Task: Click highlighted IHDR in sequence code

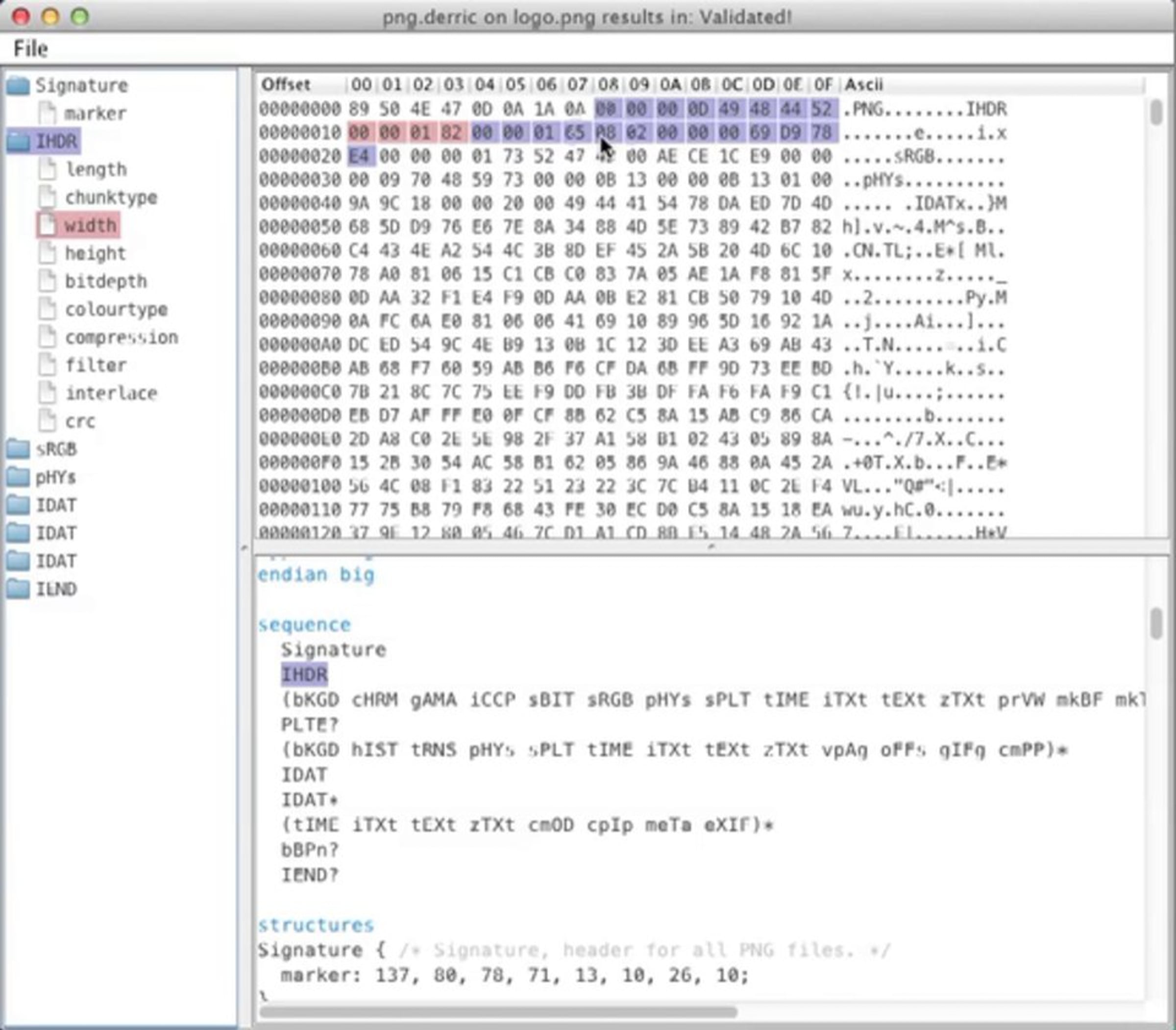Action: pos(304,674)
